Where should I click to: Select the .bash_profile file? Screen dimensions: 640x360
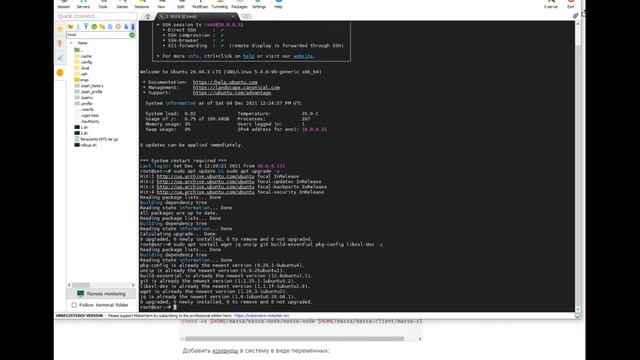click(x=89, y=92)
